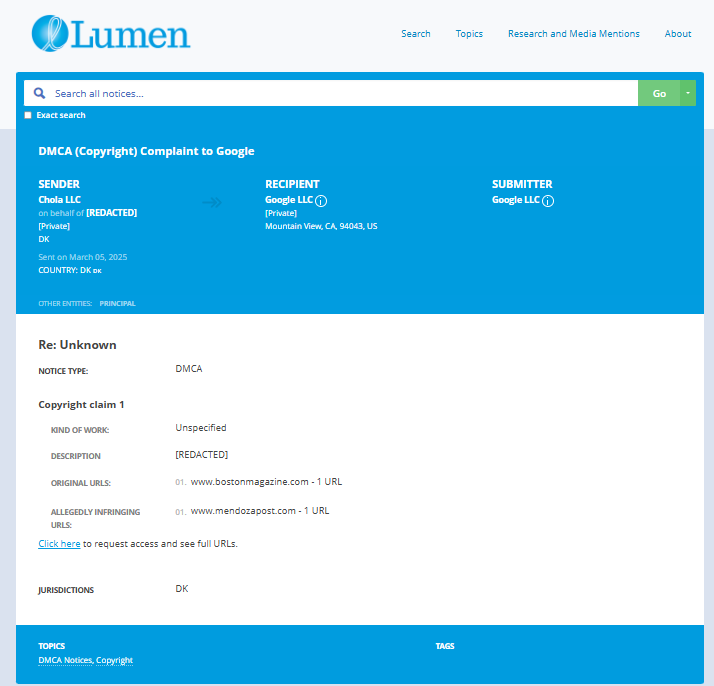
Task: Click the Unspecified kind of work value
Action: pyautogui.click(x=201, y=428)
